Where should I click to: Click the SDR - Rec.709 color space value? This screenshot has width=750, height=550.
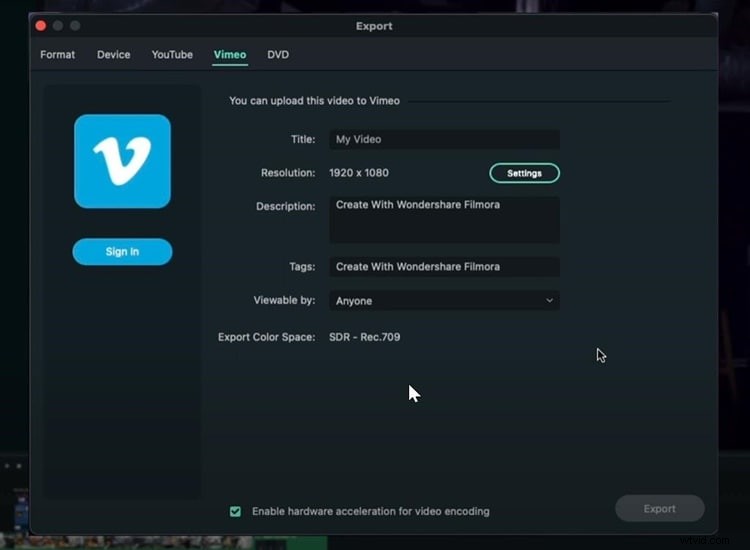pyautogui.click(x=365, y=337)
